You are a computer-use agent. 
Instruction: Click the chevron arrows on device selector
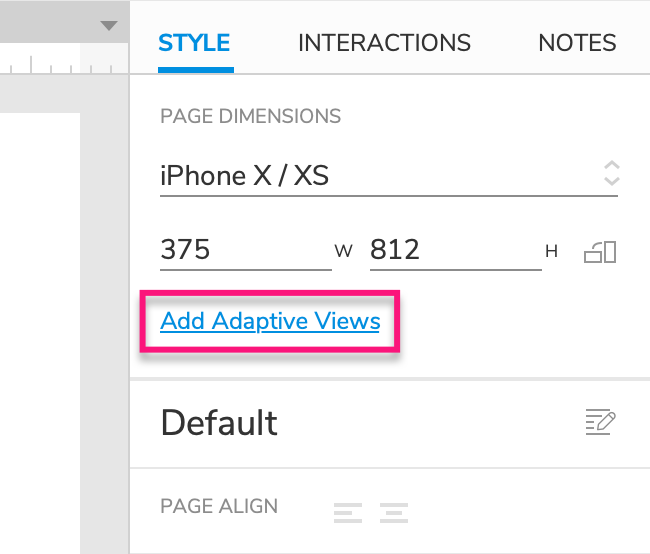click(611, 173)
